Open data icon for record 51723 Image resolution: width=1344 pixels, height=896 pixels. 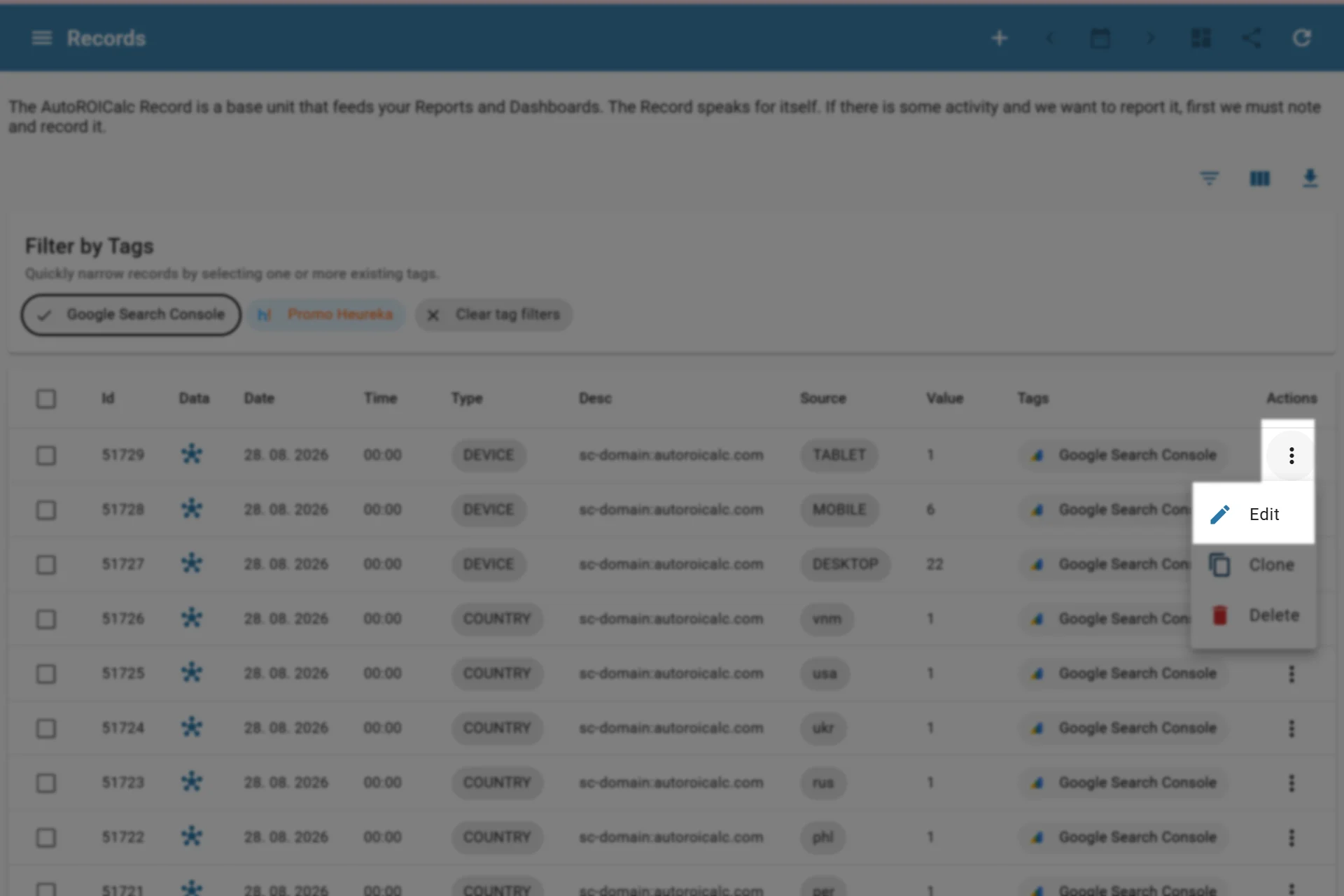coord(192,782)
